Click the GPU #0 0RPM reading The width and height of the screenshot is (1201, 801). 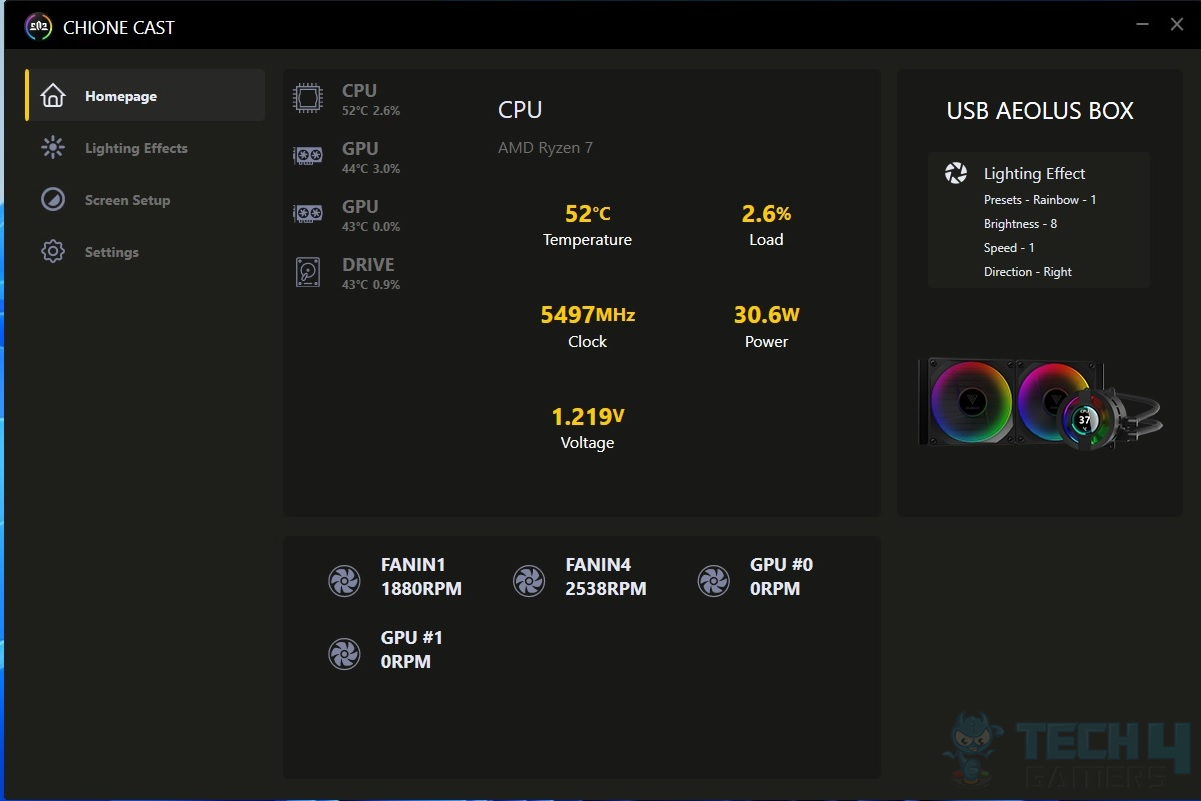(781, 577)
